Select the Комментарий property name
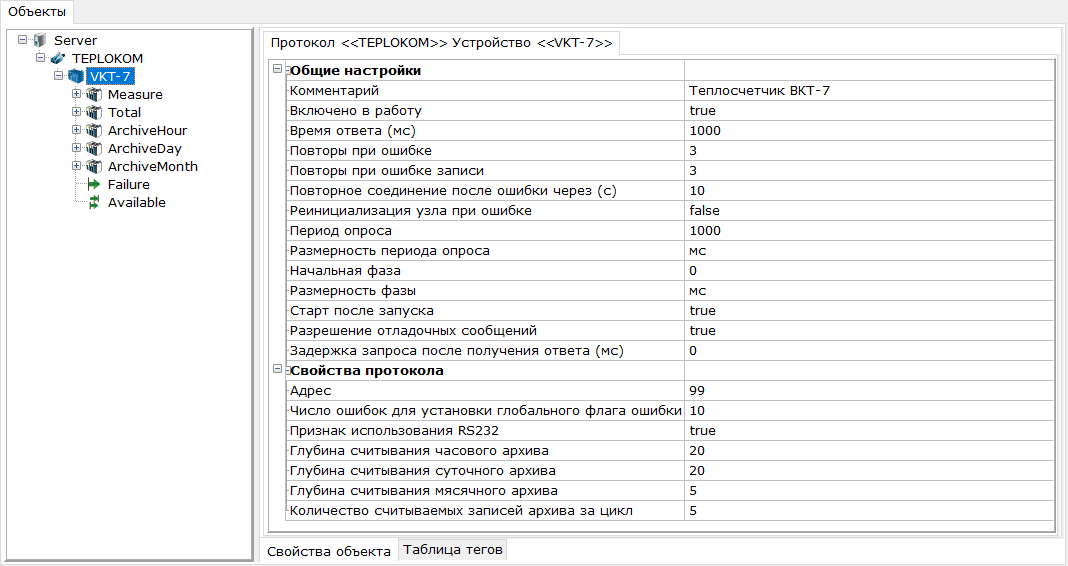This screenshot has width=1068, height=566. (334, 91)
